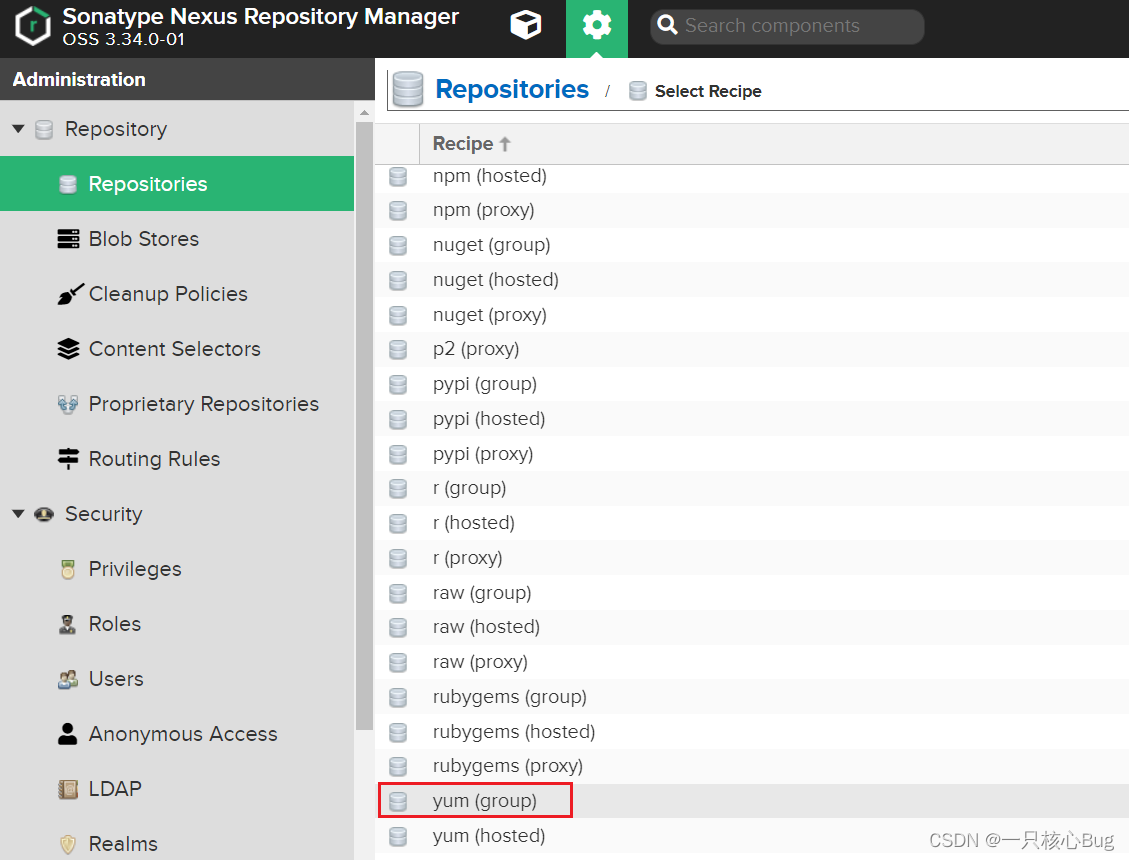Click the Content Selectors layers icon
The height and width of the screenshot is (860, 1129).
click(68, 349)
